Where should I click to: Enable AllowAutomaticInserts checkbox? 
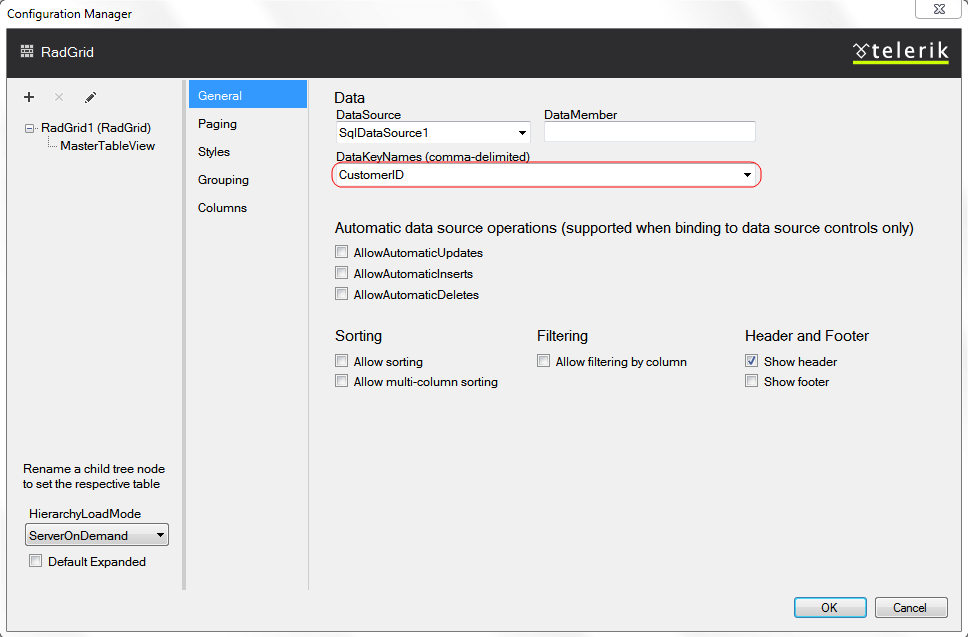pos(342,274)
